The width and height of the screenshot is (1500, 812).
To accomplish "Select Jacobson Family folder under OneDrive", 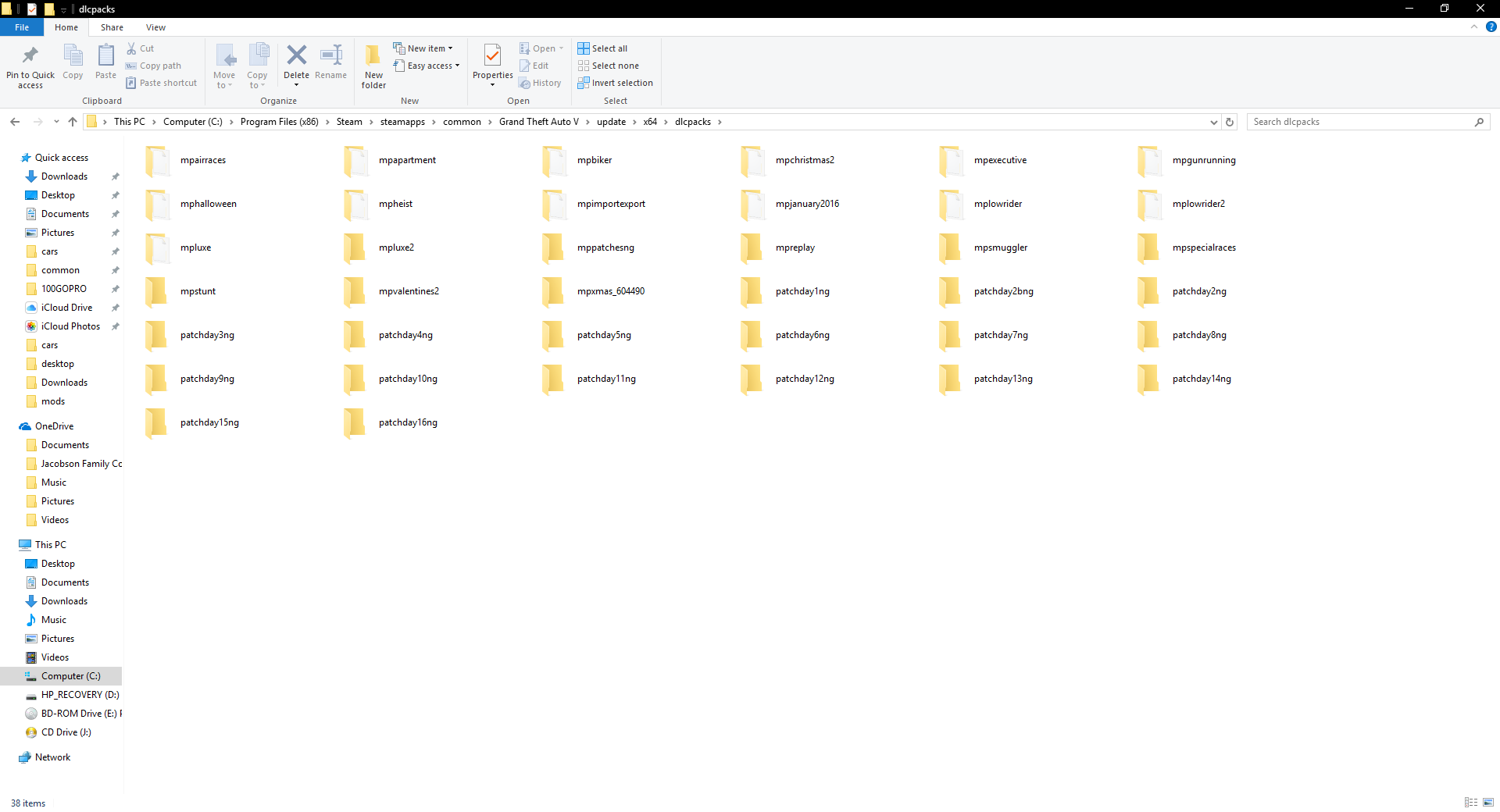I will coord(81,464).
